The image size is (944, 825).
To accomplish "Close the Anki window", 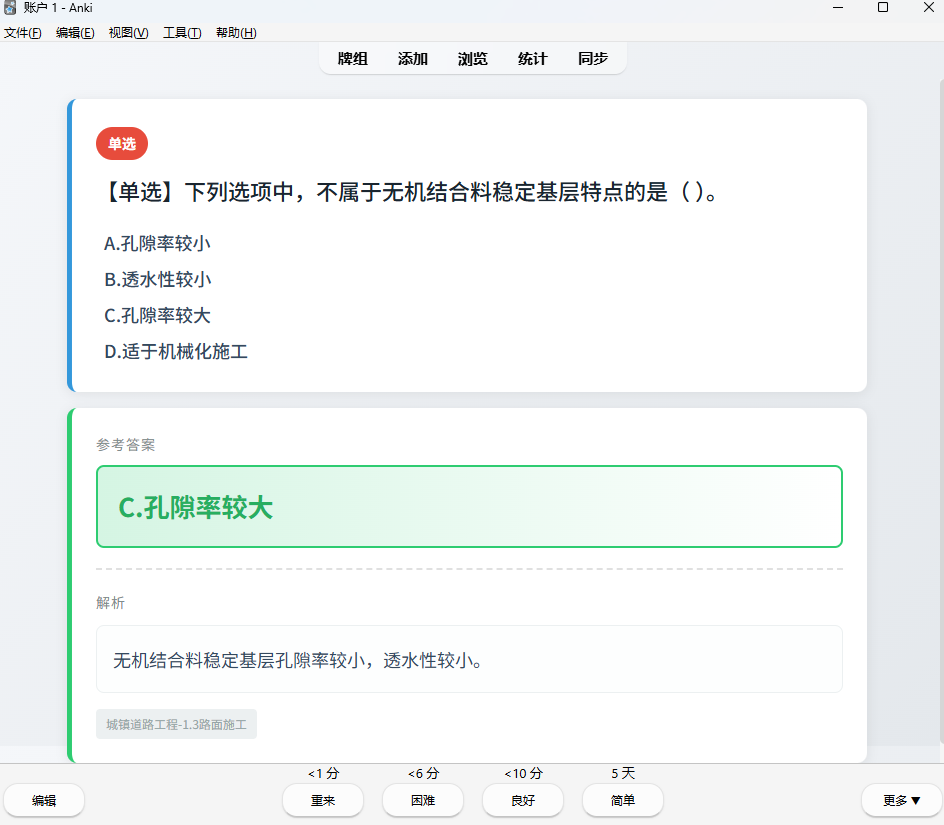I will (x=928, y=7).
